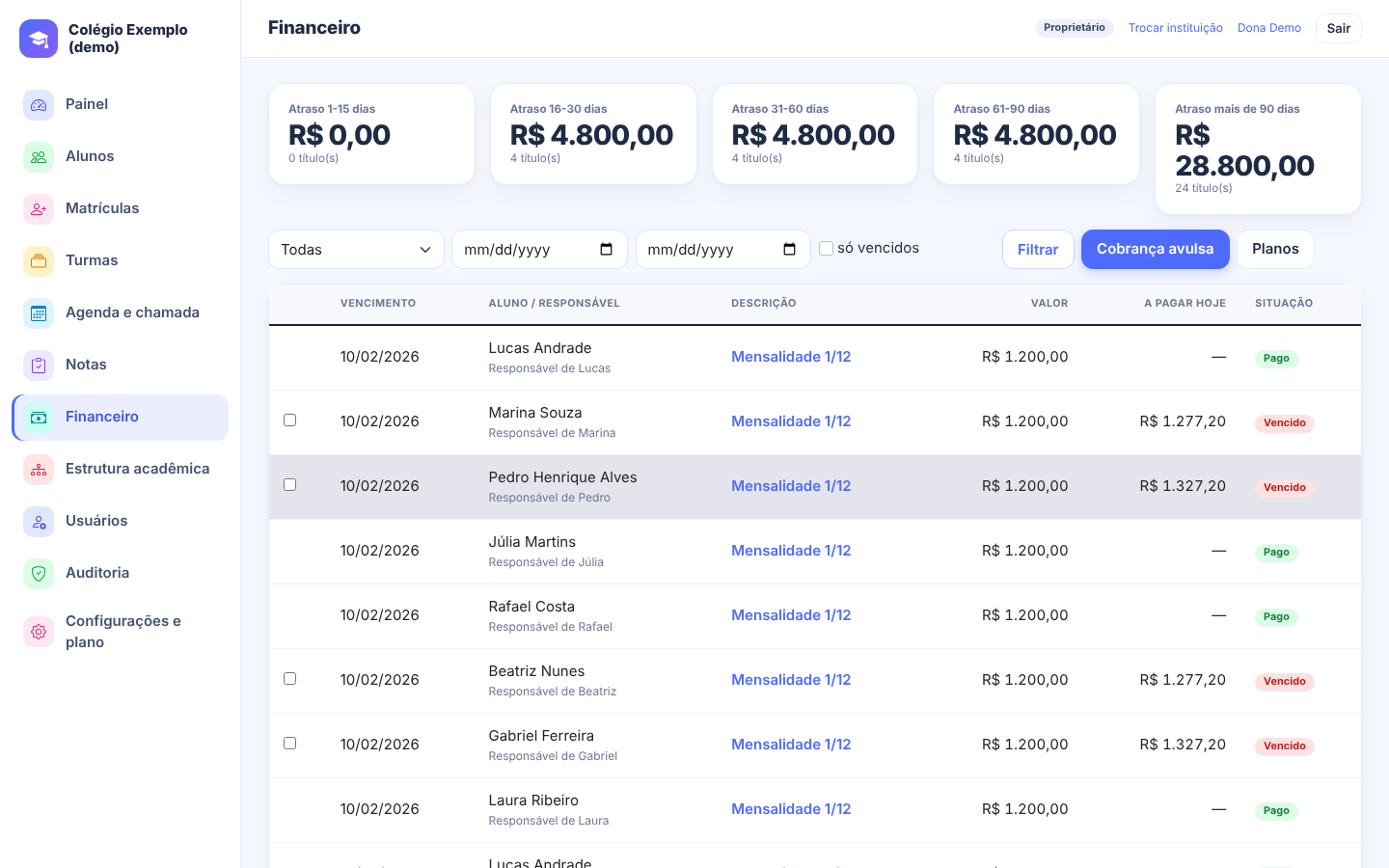Image resolution: width=1389 pixels, height=868 pixels.
Task: Click the "Trocar instituição" link
Action: click(x=1175, y=28)
